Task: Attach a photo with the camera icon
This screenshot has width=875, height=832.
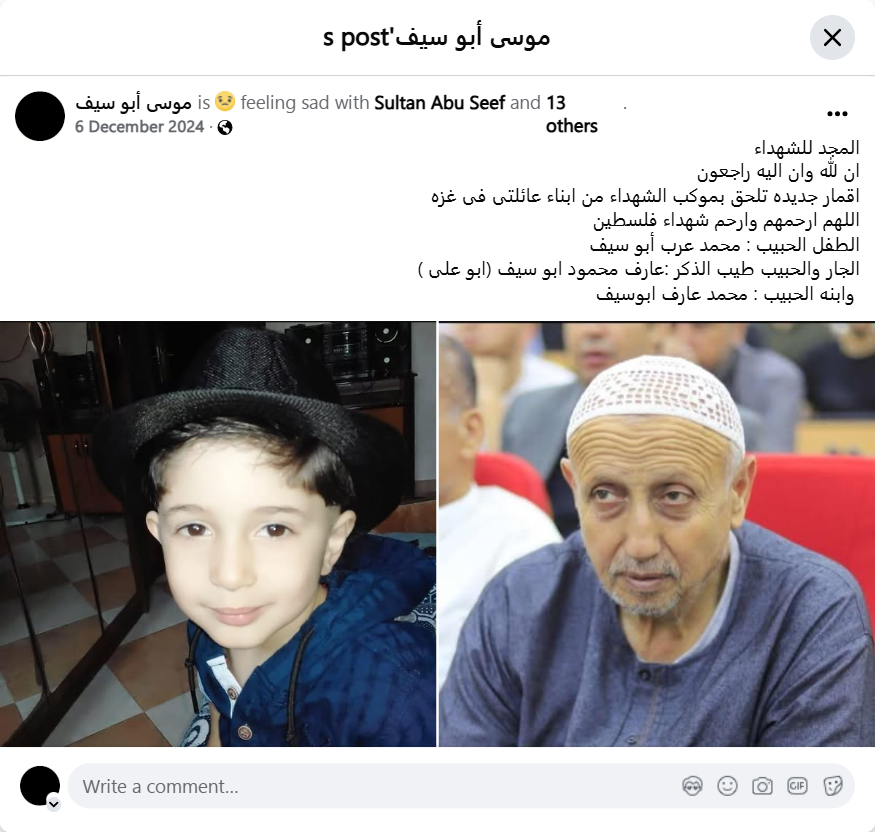Action: pyautogui.click(x=762, y=786)
